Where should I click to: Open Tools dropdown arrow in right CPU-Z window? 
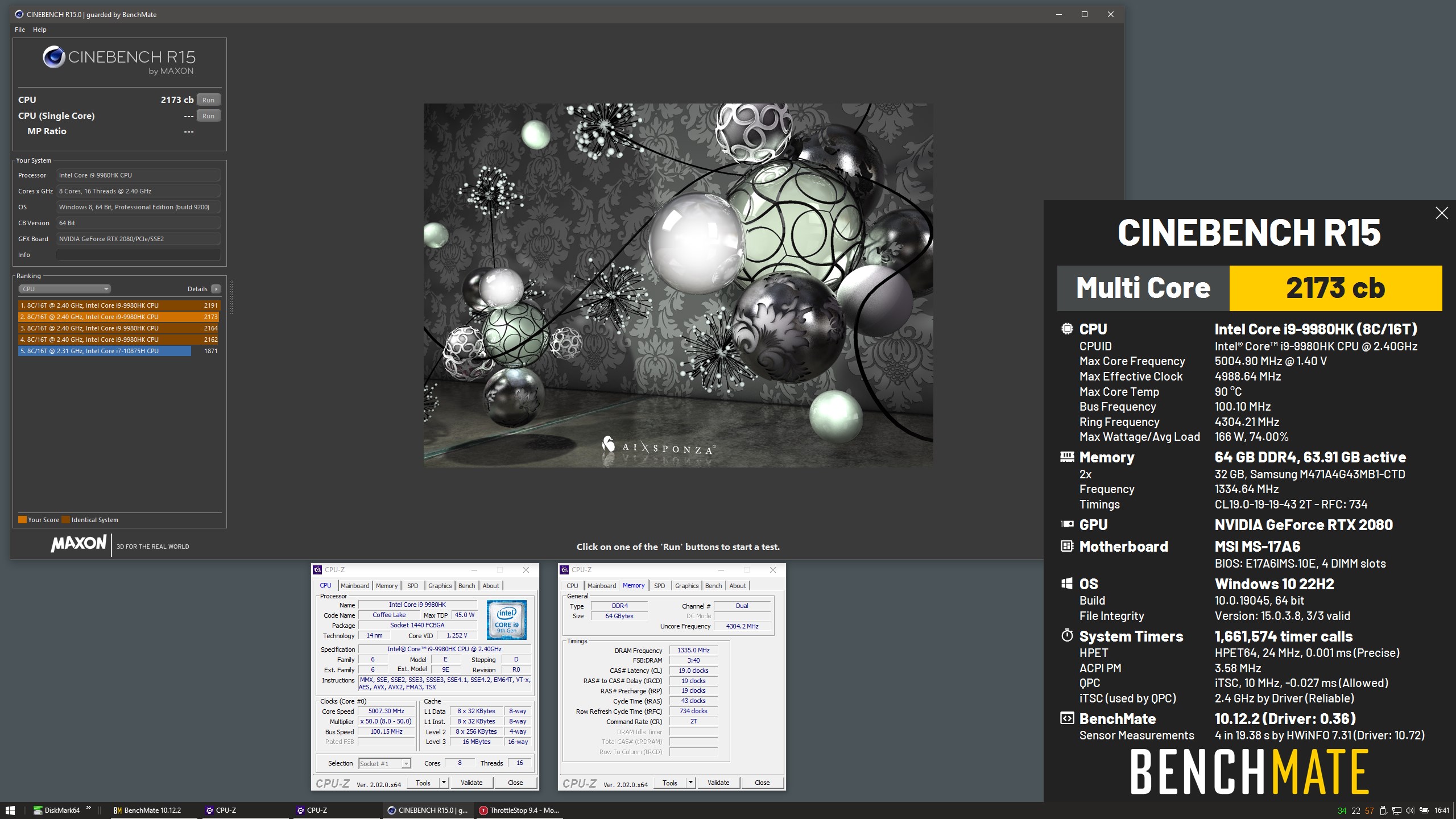(690, 783)
